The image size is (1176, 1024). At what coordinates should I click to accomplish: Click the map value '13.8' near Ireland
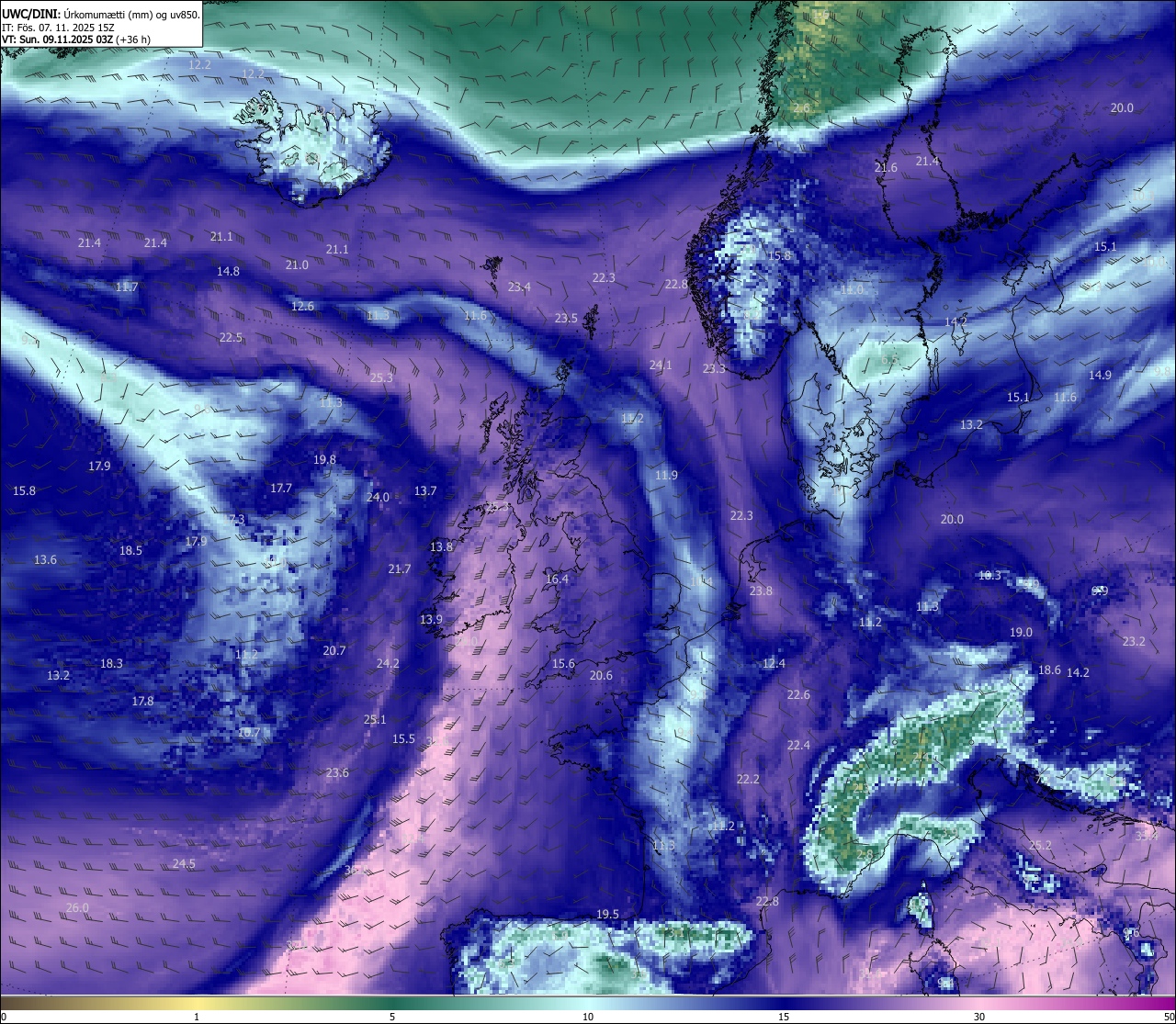pos(441,546)
